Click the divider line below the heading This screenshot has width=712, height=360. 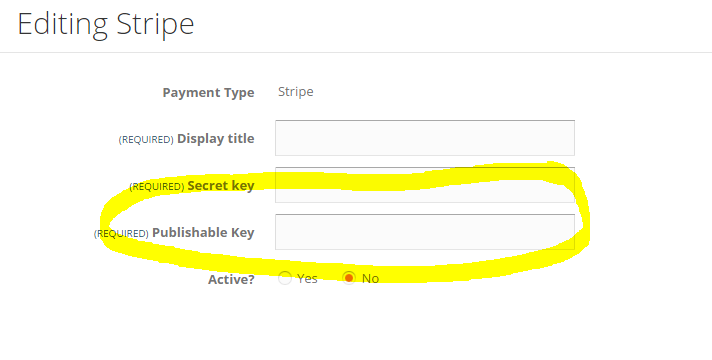(x=356, y=52)
